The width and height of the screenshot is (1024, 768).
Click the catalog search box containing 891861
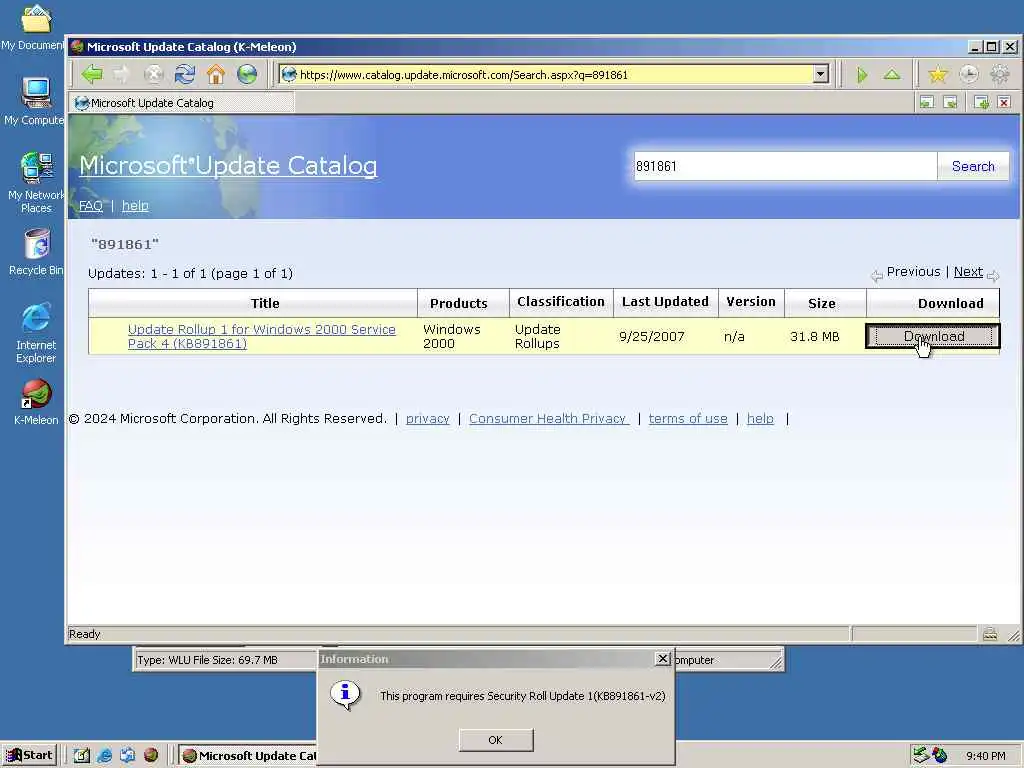[786, 166]
